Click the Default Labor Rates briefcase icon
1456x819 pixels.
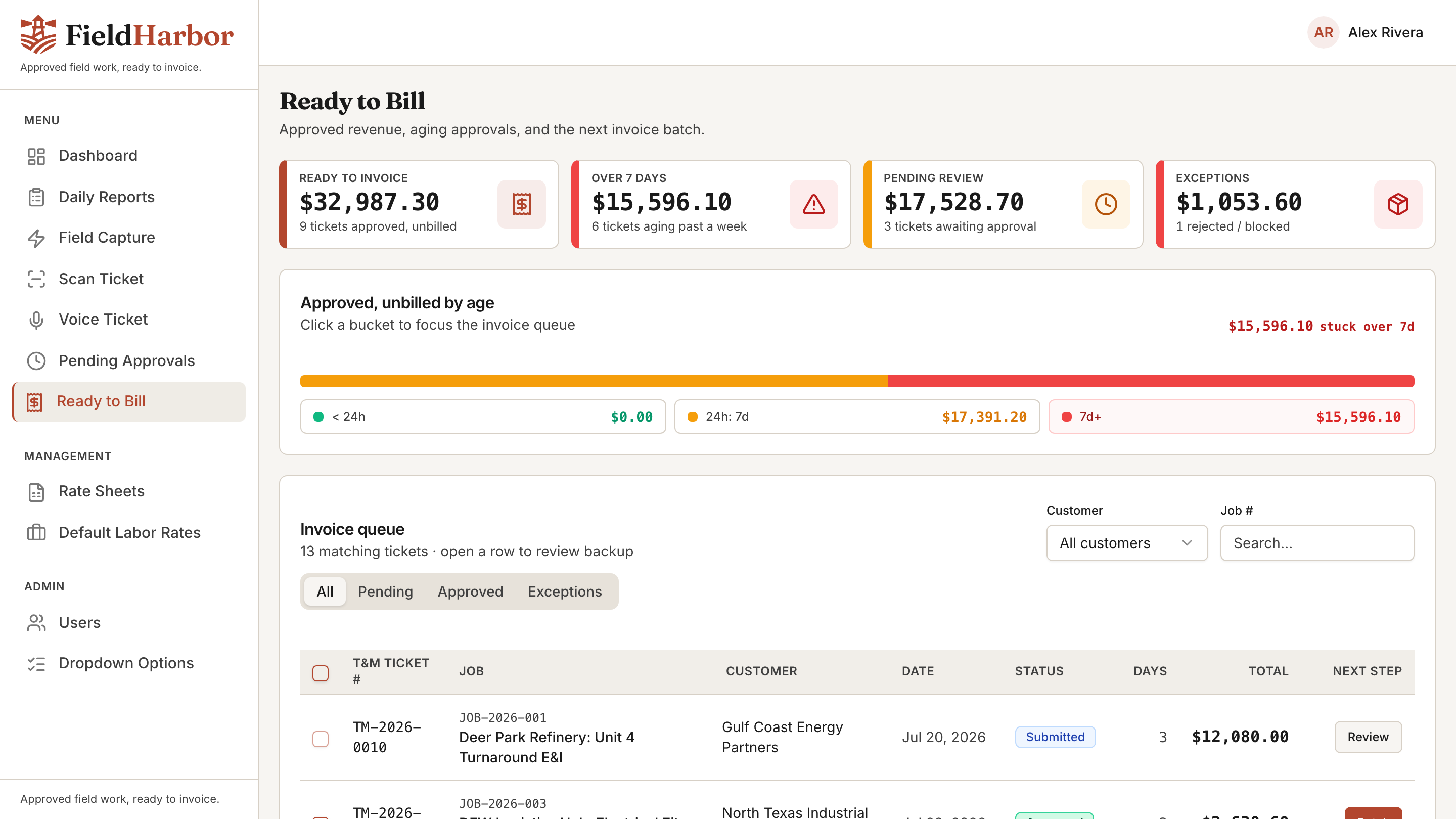click(36, 532)
